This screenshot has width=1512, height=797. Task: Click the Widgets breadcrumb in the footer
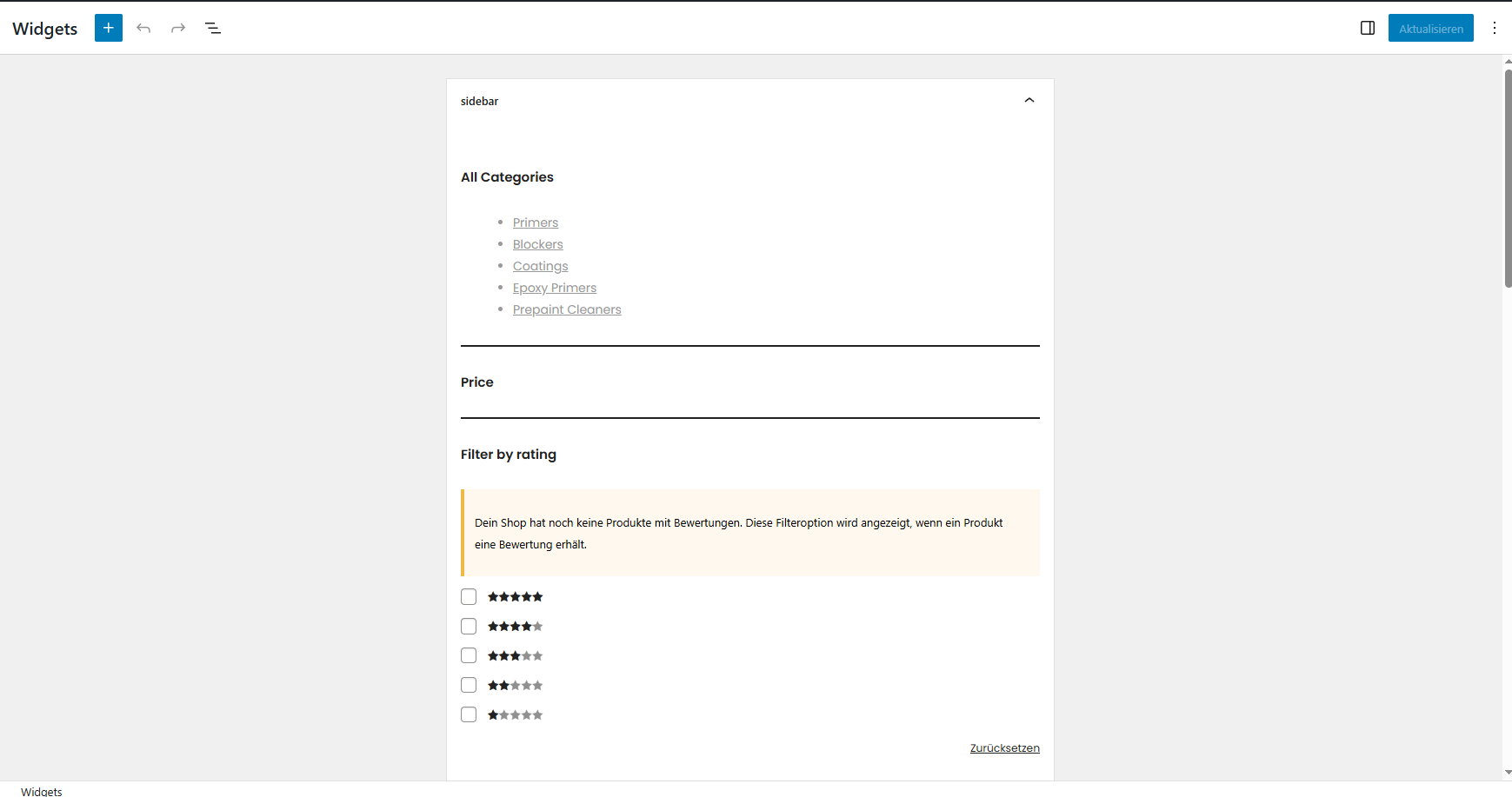[x=42, y=791]
